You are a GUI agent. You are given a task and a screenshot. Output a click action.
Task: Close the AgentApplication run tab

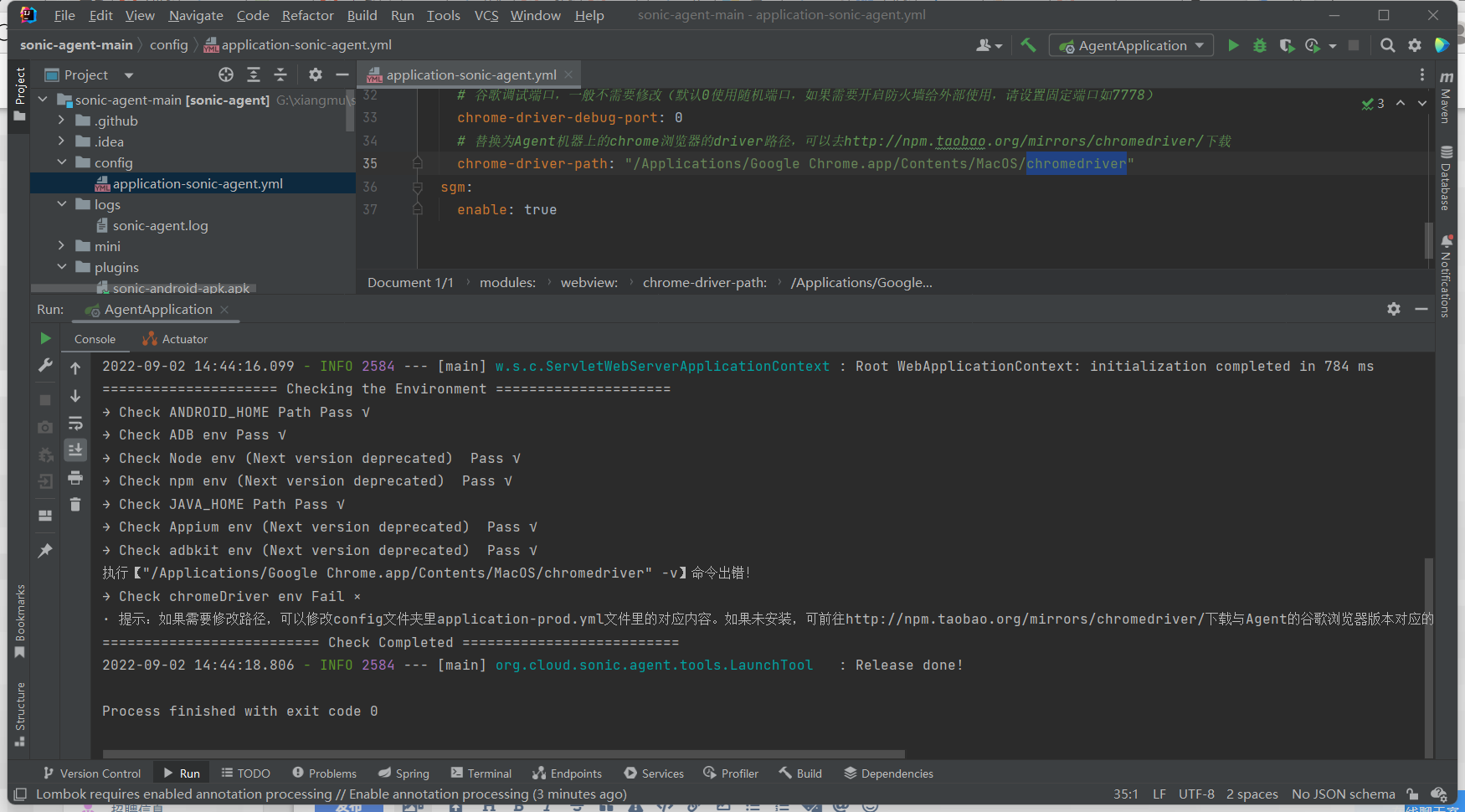tap(224, 310)
